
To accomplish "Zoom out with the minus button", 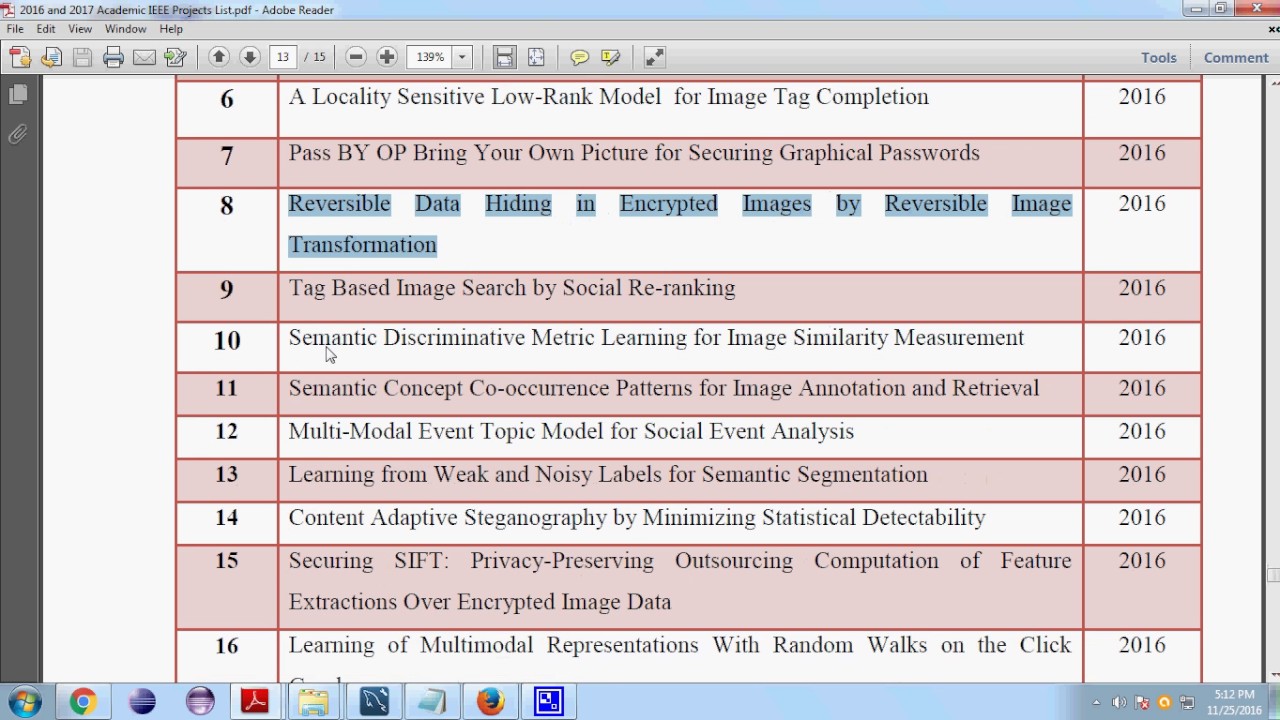I will pyautogui.click(x=356, y=57).
